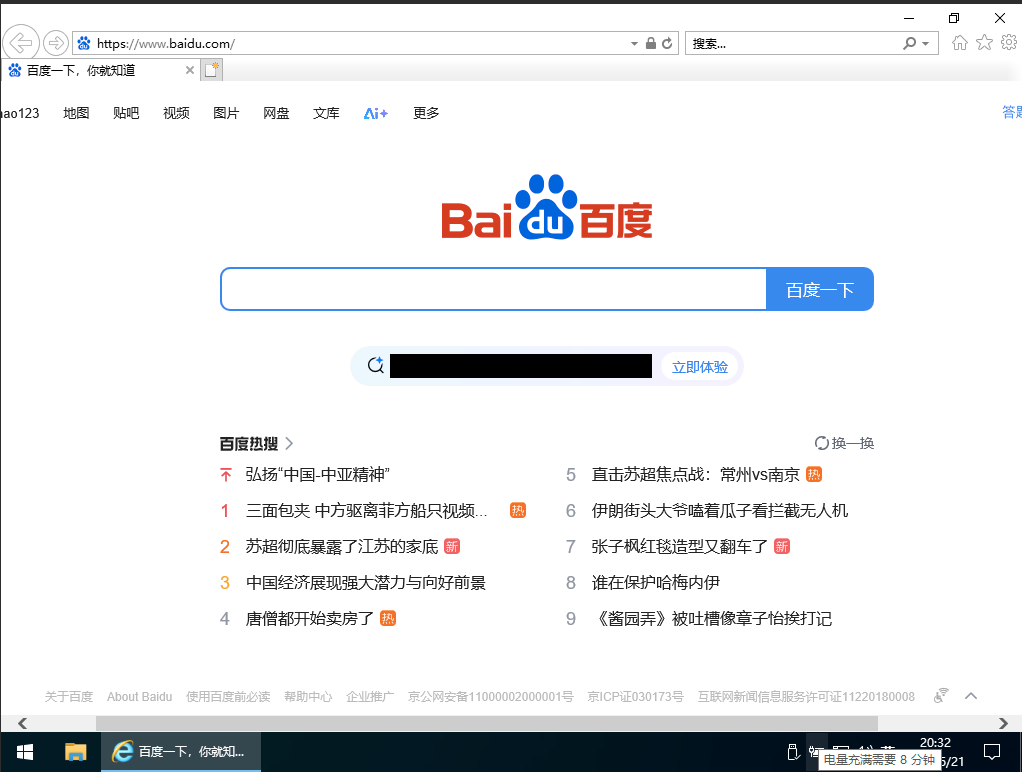Screen dimensions: 1022x772
Task: Click the magnifier icon in the IE search box
Action: pyautogui.click(x=909, y=44)
